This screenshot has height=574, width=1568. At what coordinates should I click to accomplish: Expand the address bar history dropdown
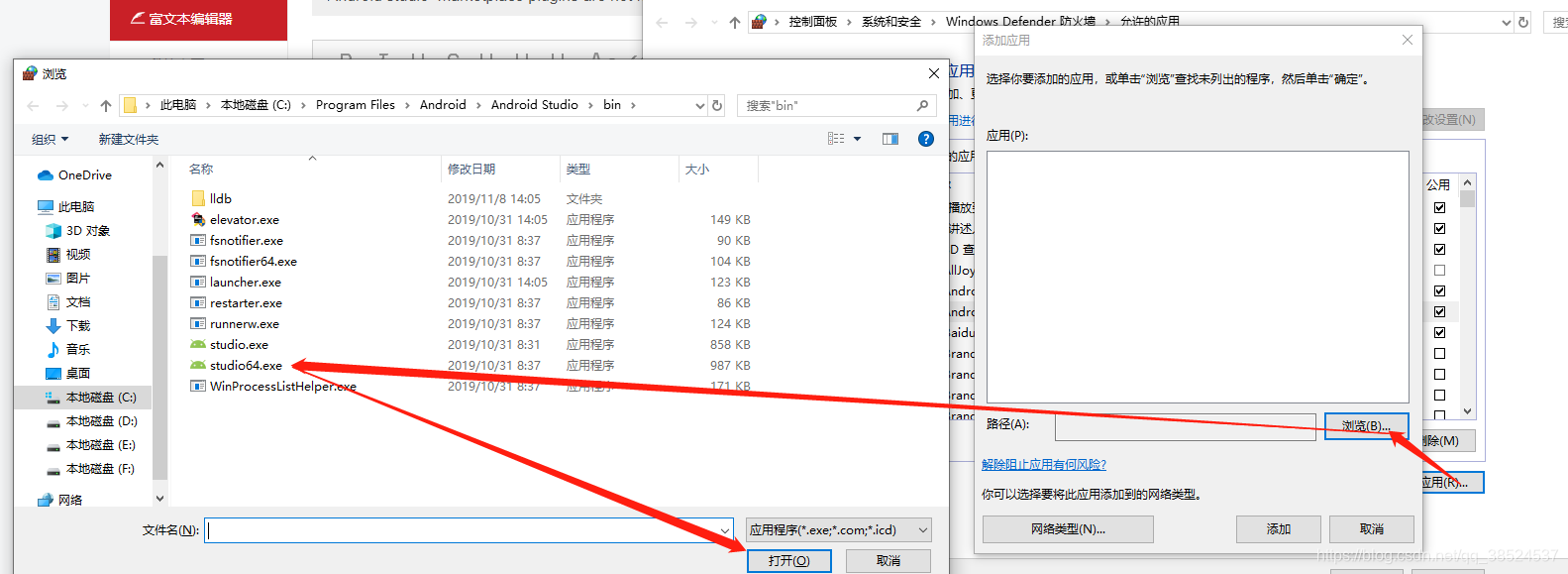tap(700, 105)
